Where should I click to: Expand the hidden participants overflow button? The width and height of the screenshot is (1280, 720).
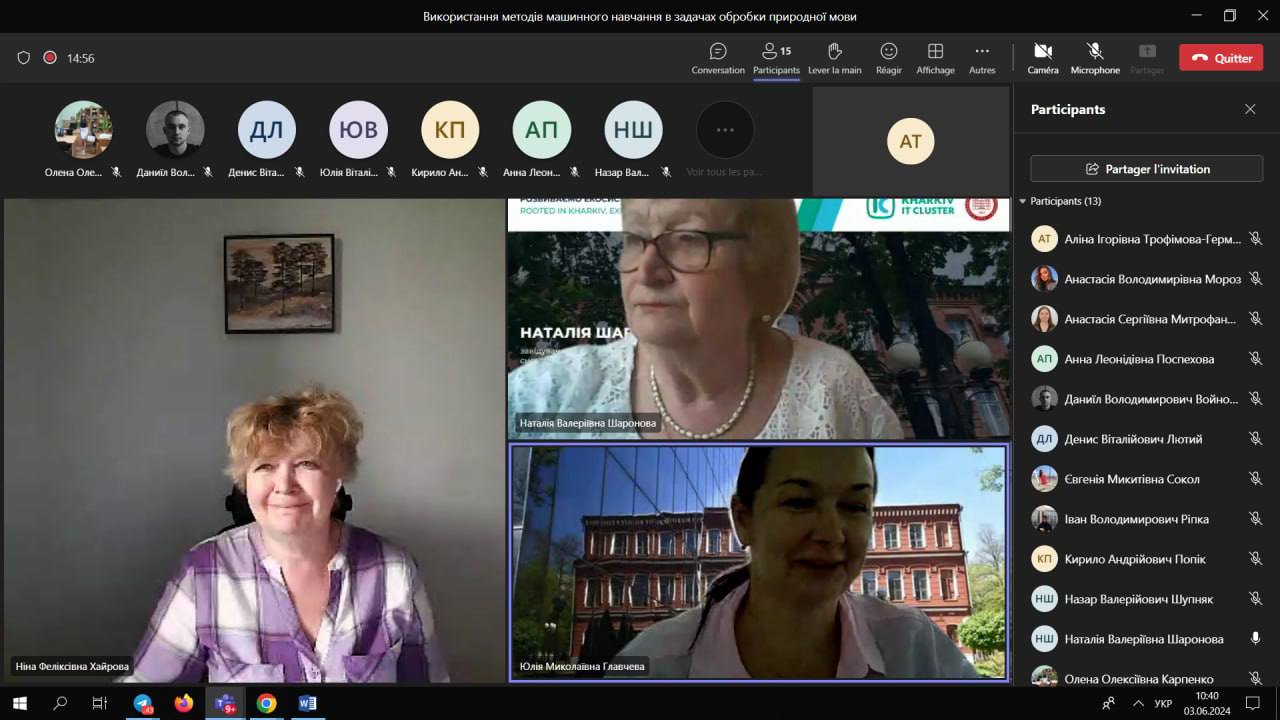(725, 130)
